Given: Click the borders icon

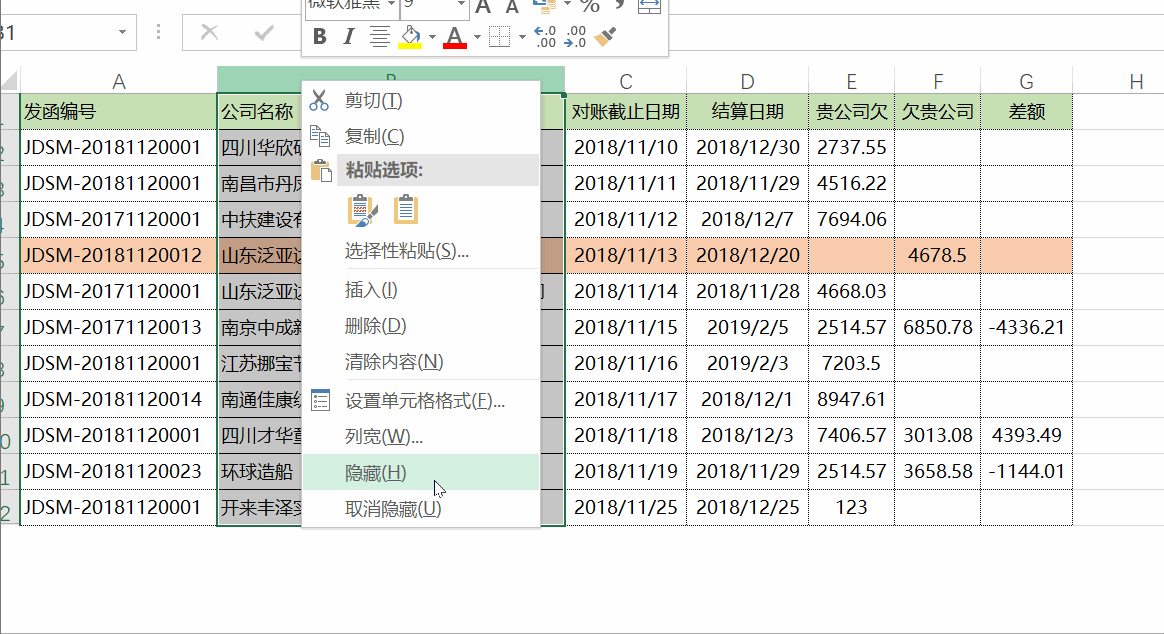Looking at the screenshot, I should 500,36.
